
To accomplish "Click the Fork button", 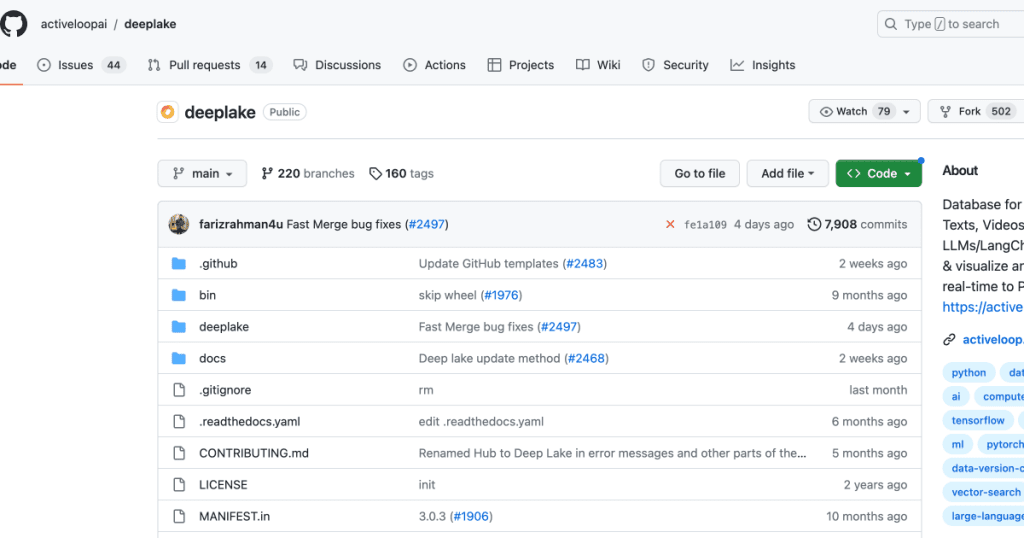I will [976, 112].
